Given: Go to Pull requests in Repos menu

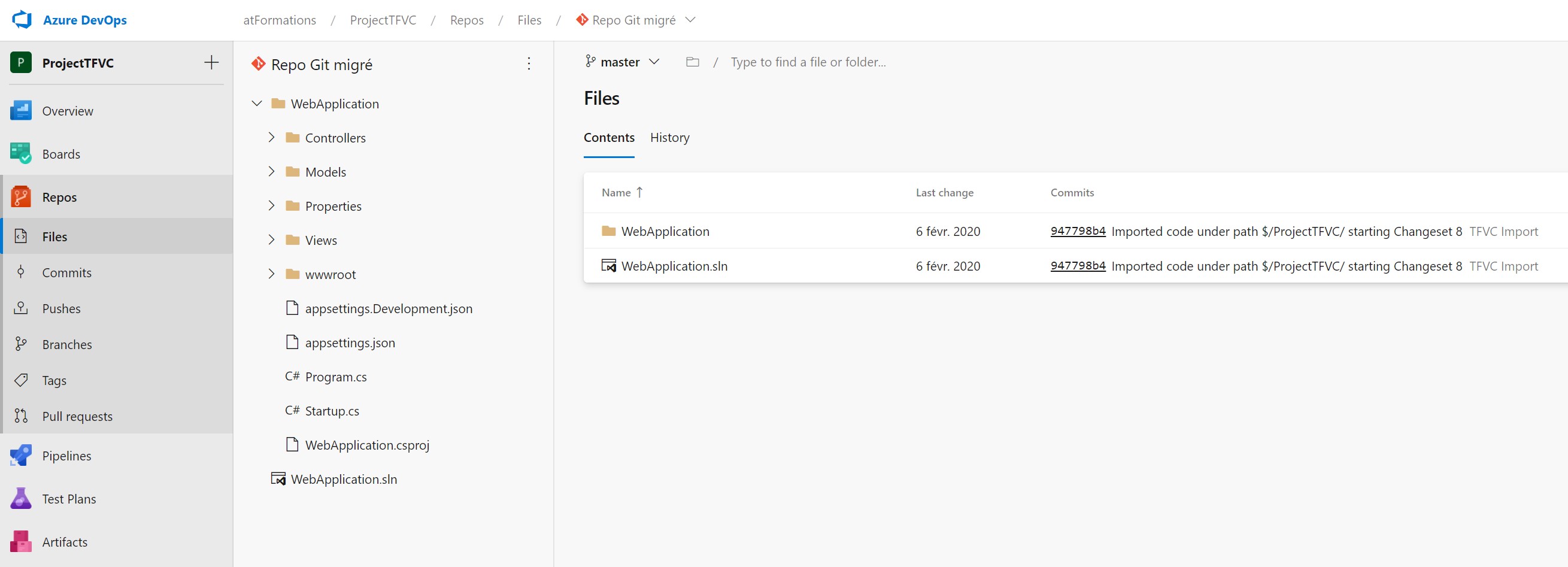Looking at the screenshot, I should tap(77, 417).
